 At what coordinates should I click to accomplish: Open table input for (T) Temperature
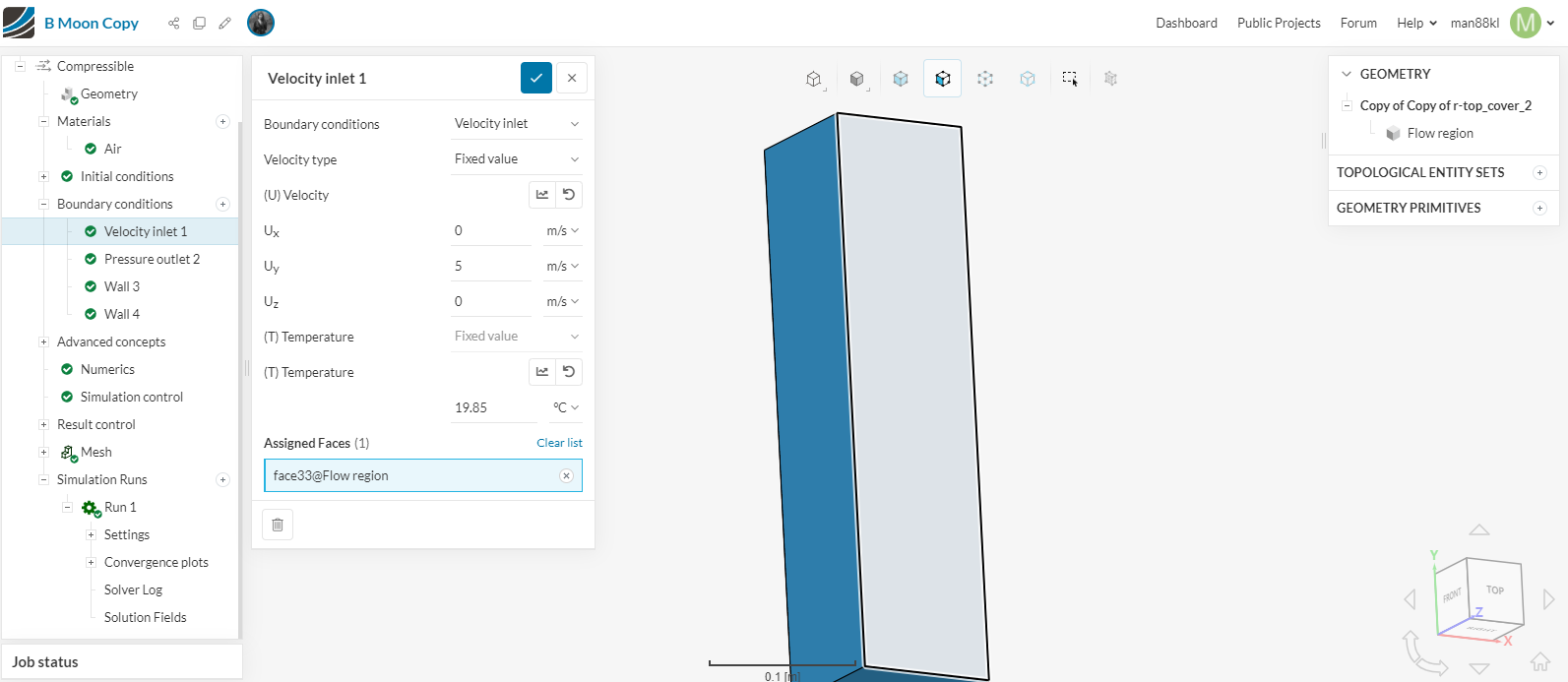click(x=542, y=372)
